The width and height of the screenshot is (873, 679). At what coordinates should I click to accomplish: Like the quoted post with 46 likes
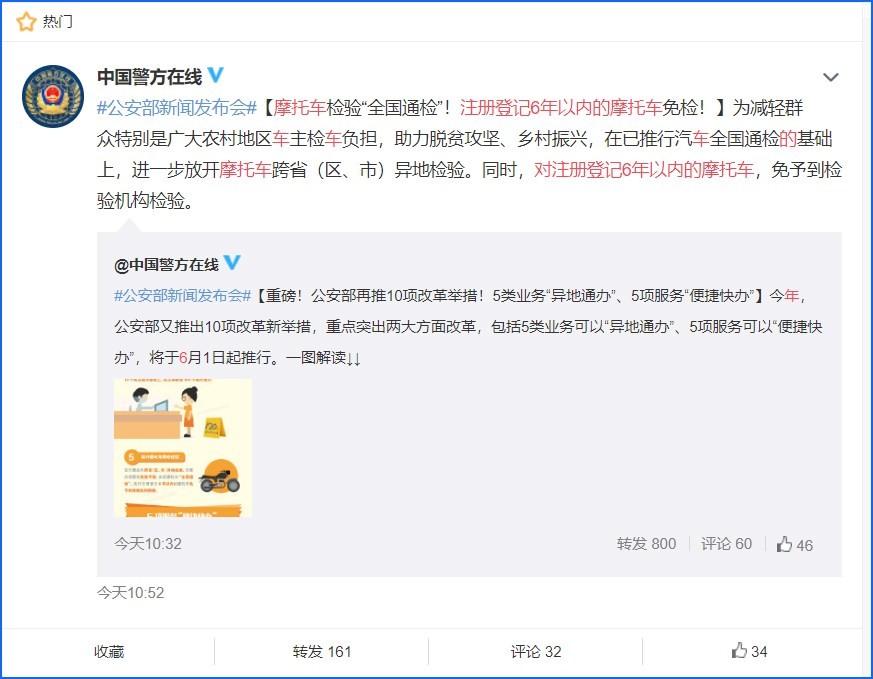pos(794,544)
